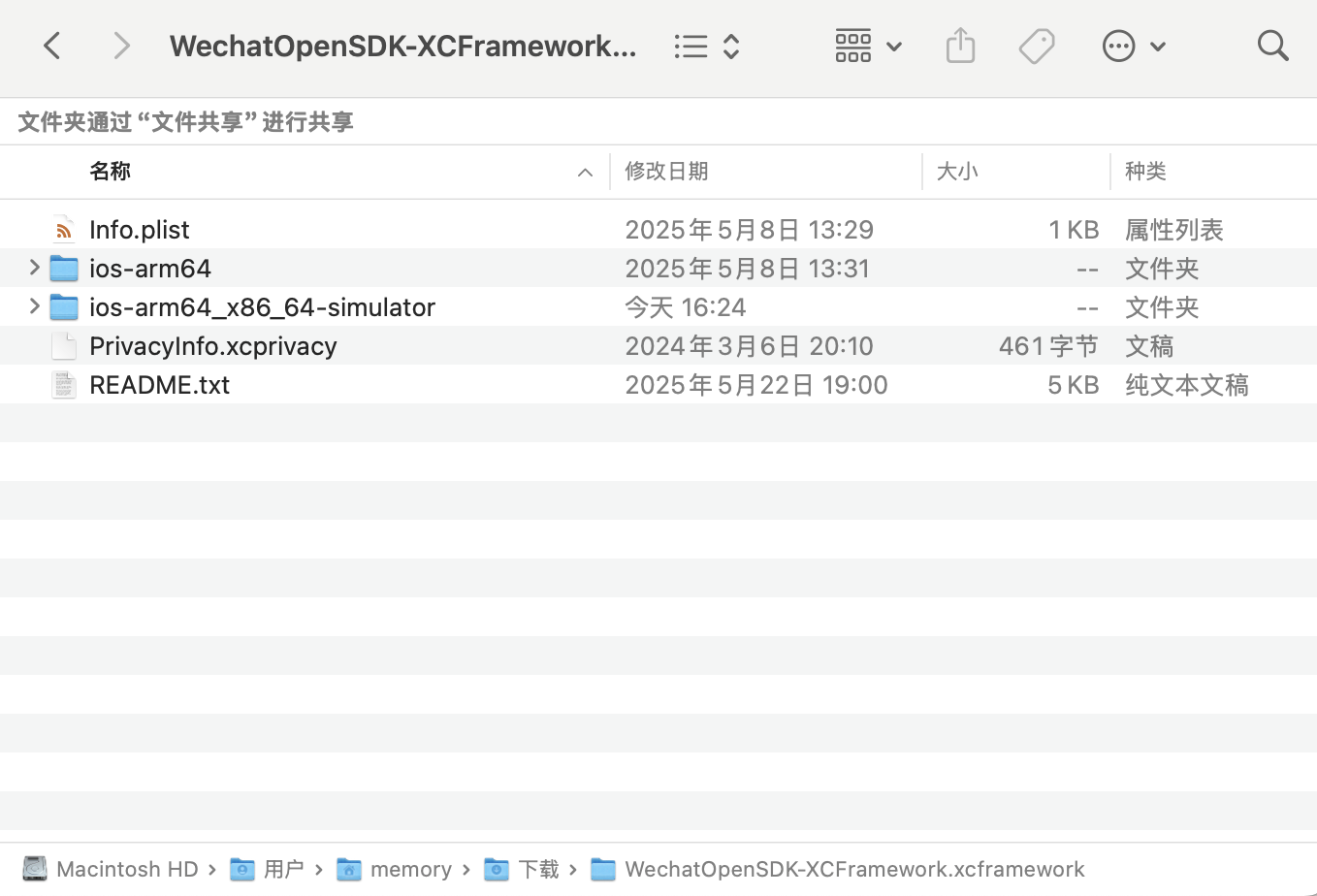Image resolution: width=1317 pixels, height=896 pixels.
Task: Select the Info.plist file icon
Action: [x=64, y=230]
